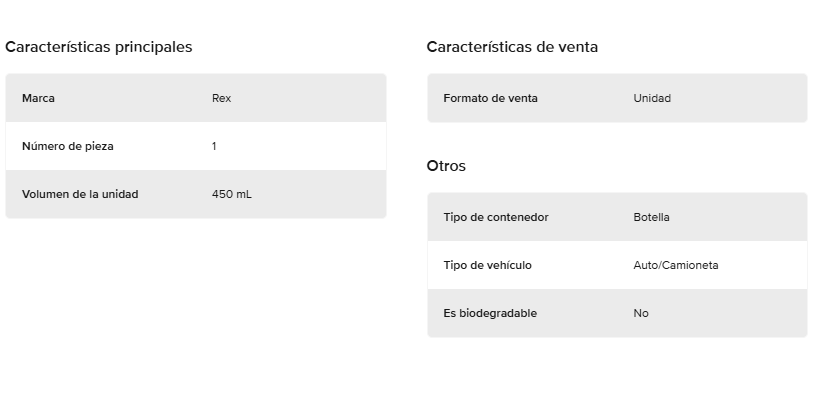Select the Tipo de contenedor label
Viewport: 823px width, 404px height.
(x=496, y=217)
